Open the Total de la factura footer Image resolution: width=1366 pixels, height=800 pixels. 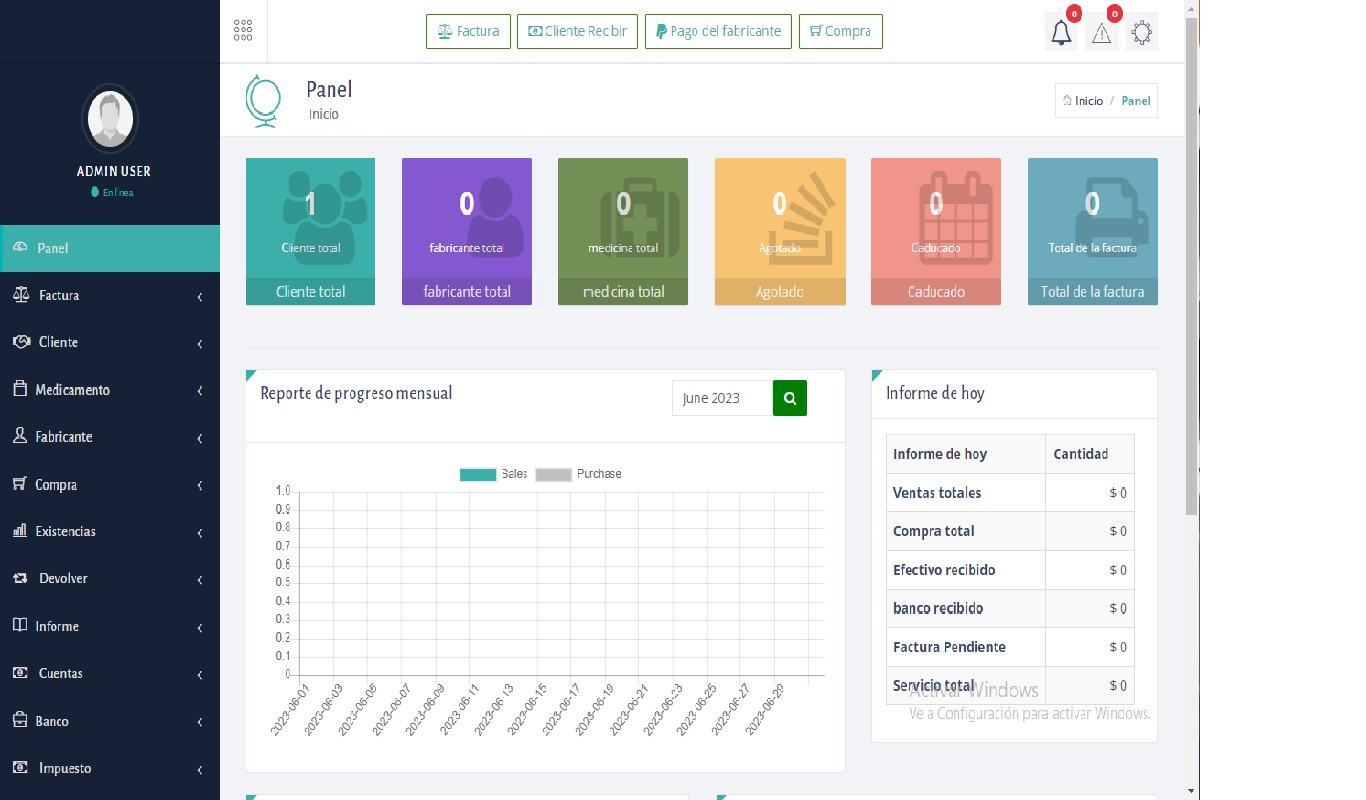pos(1093,291)
